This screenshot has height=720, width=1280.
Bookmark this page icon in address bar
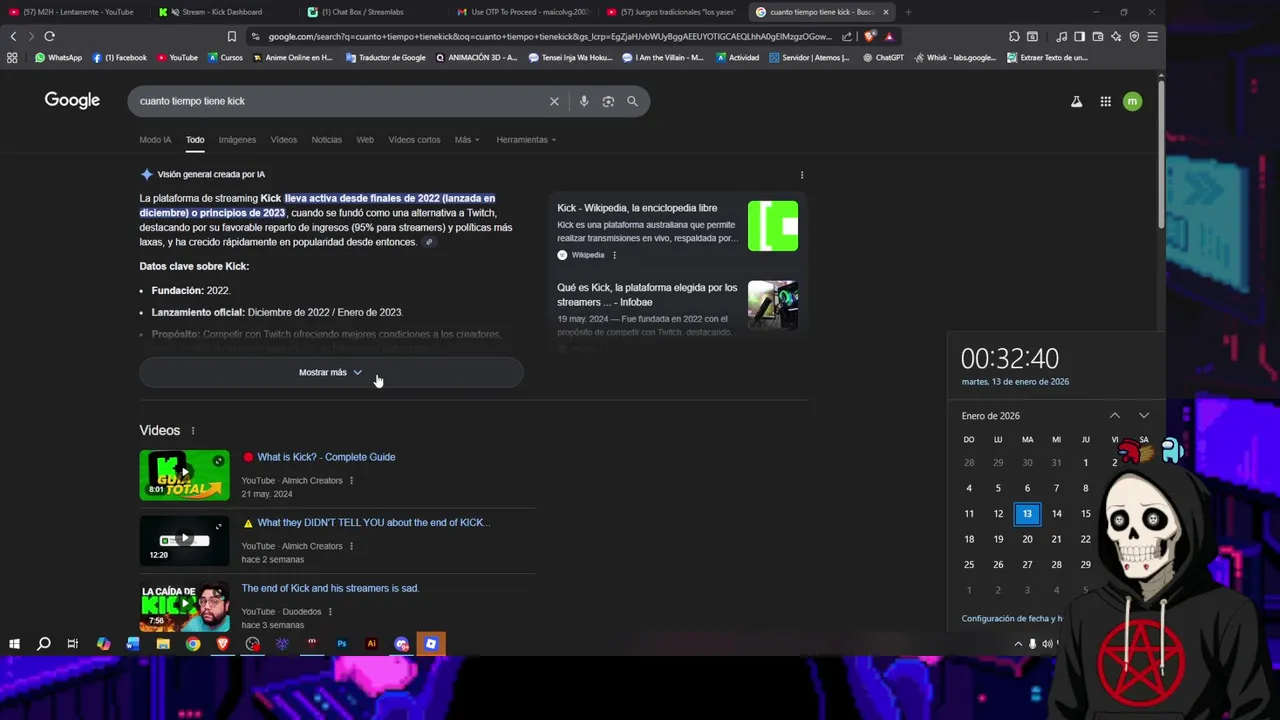(x=232, y=36)
